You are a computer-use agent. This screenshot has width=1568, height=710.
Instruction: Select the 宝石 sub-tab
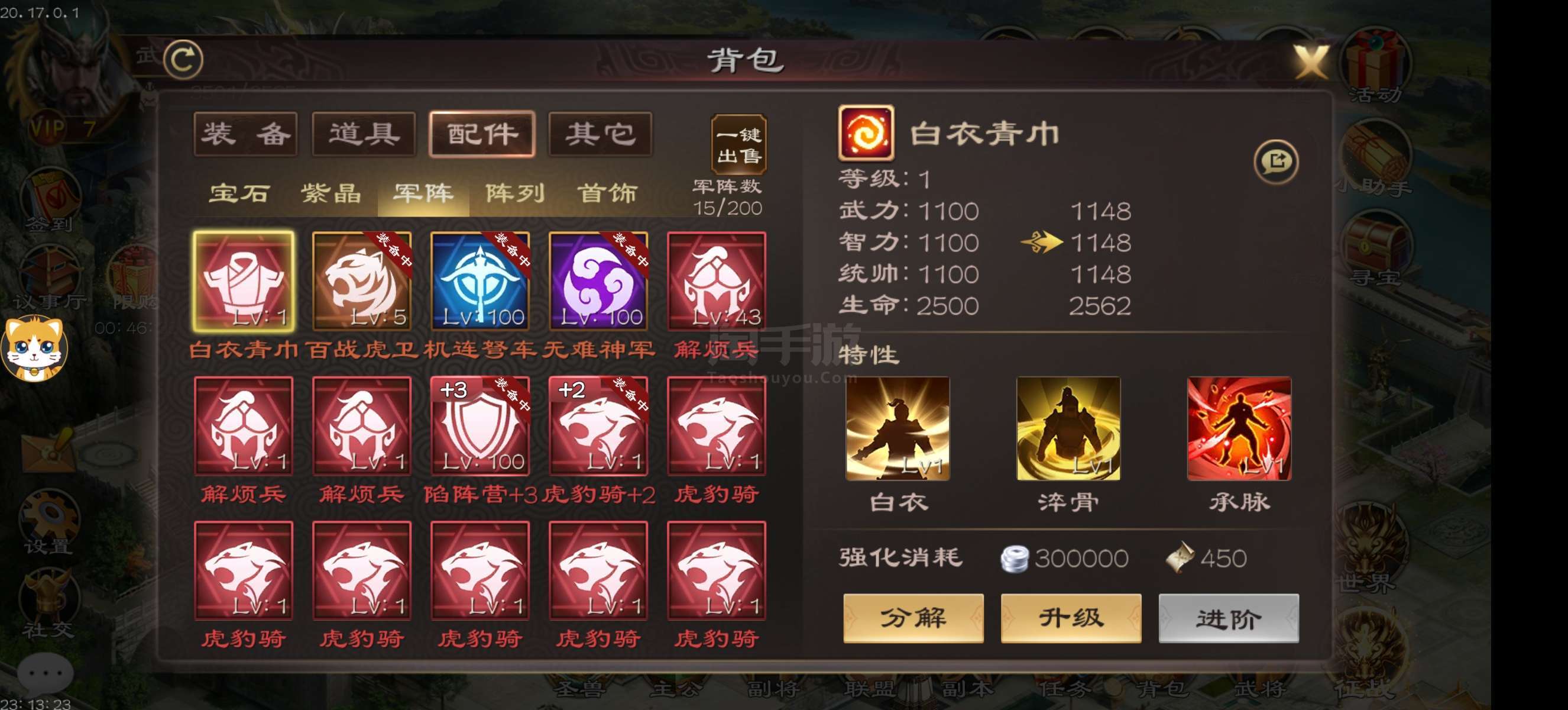tap(239, 193)
